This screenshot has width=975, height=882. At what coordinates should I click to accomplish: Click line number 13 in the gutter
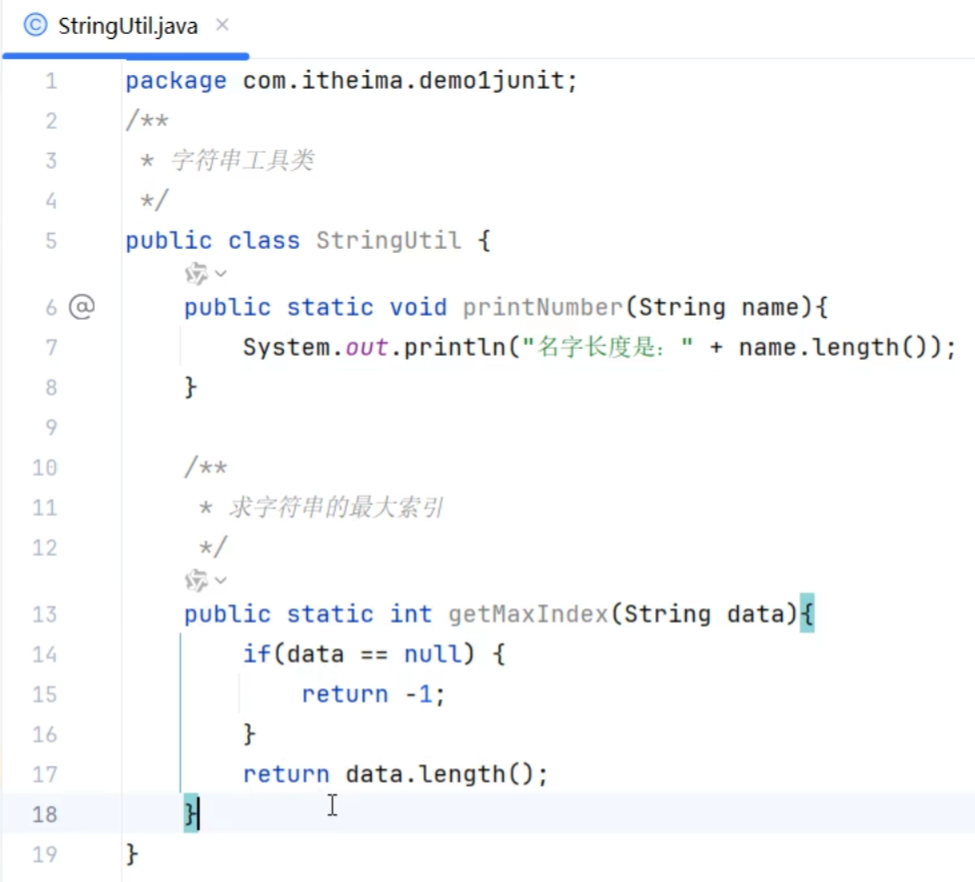(45, 615)
